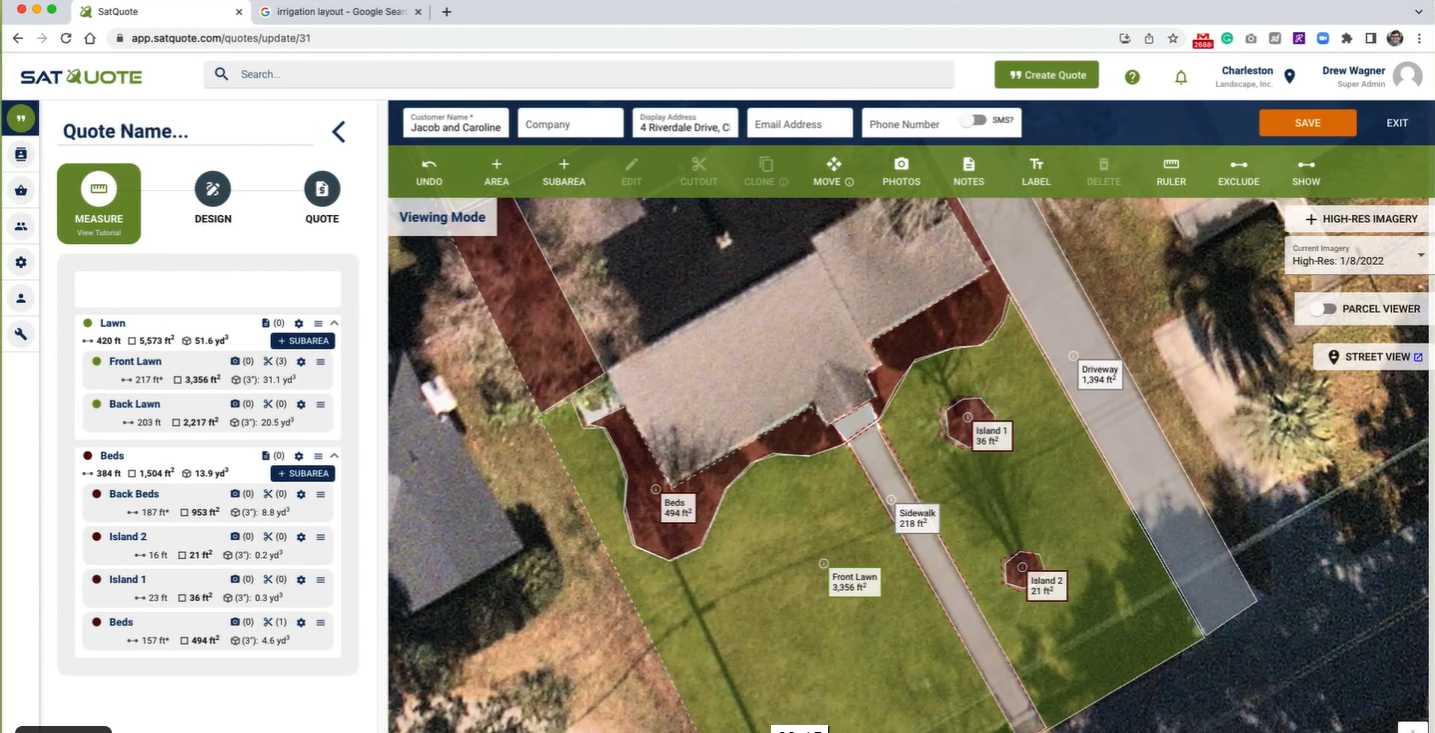Click the Driveway label on the map
Screen dimensions: 1435x733
[1099, 374]
